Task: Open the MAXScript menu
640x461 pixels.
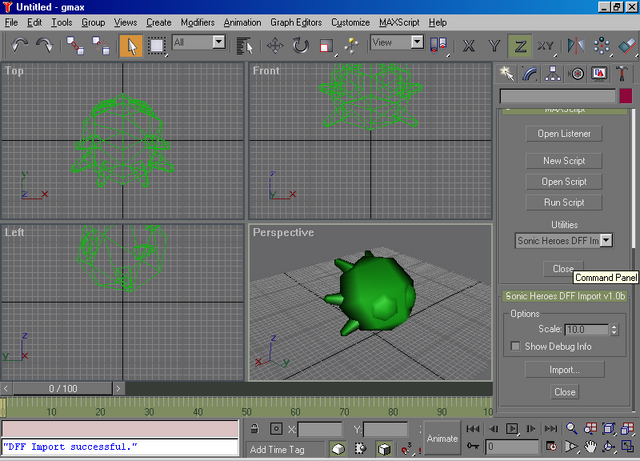Action: (399, 22)
